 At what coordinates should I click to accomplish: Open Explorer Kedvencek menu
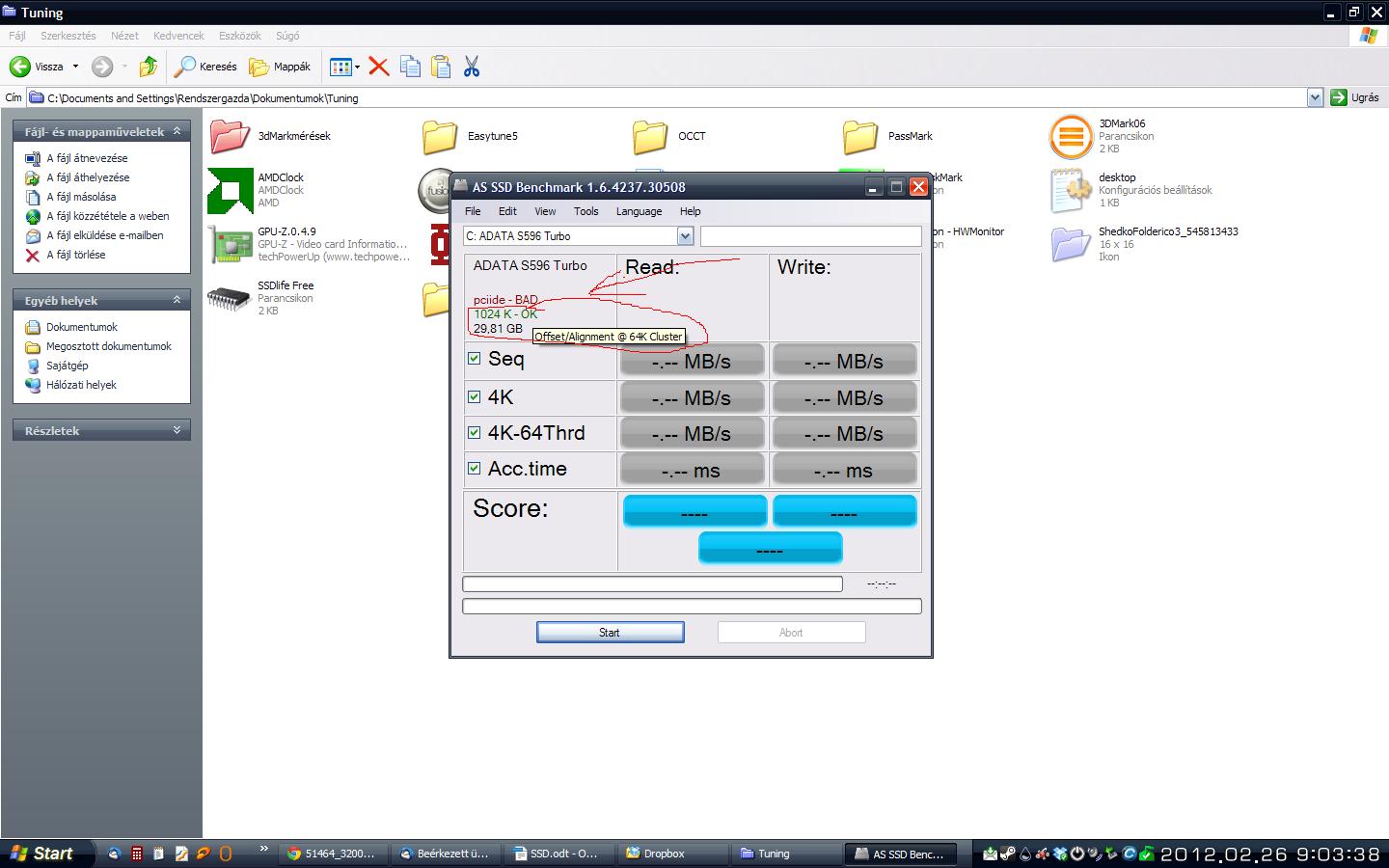[178, 36]
